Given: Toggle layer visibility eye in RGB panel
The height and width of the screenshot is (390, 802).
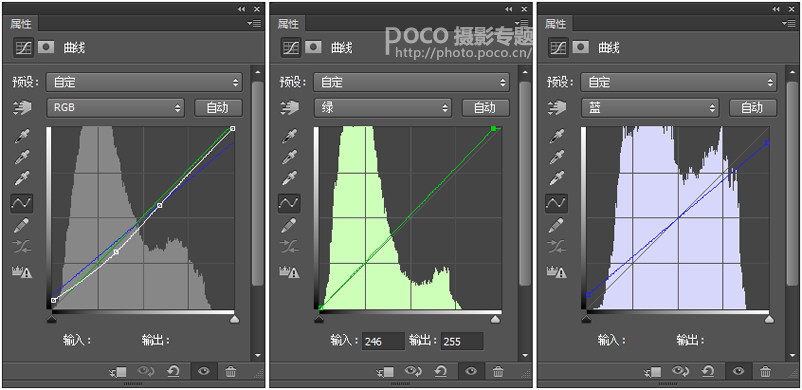Looking at the screenshot, I should click(204, 372).
